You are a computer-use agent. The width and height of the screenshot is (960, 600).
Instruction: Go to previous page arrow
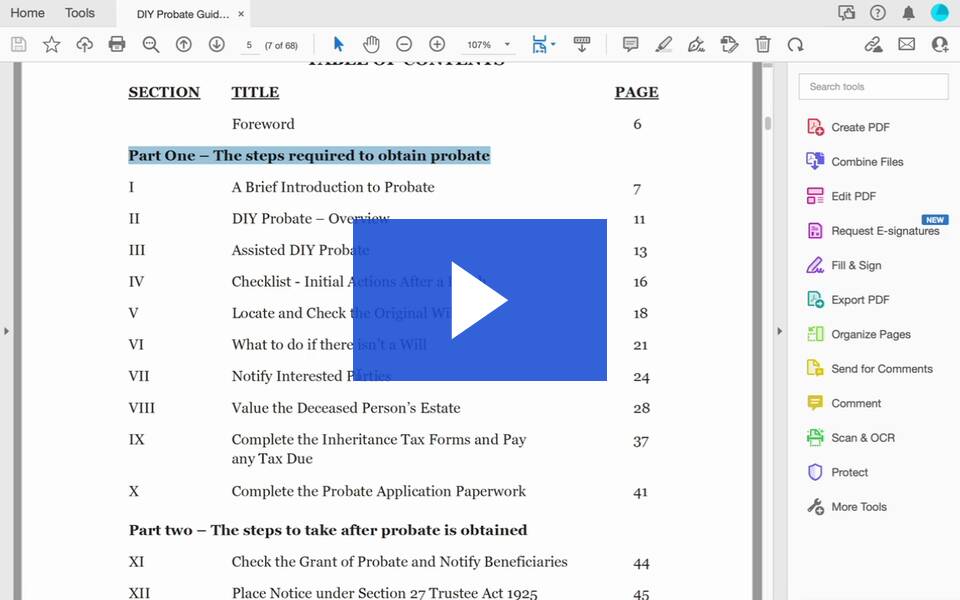184,44
